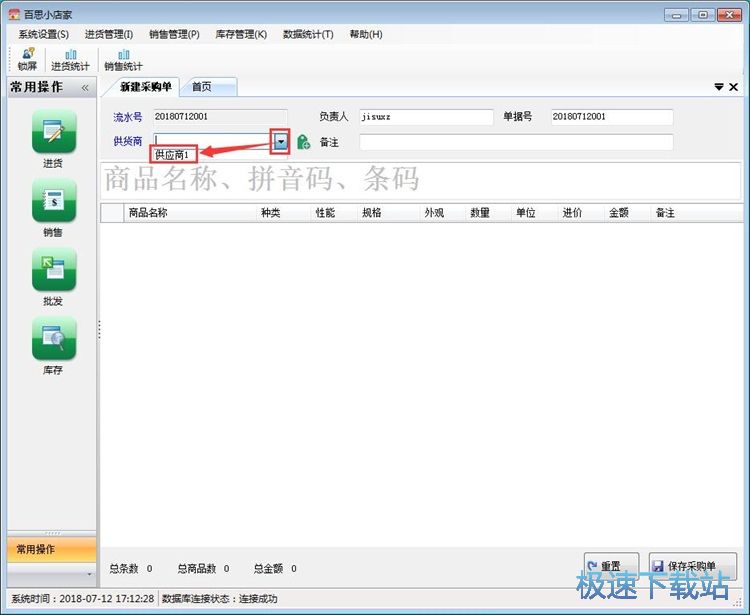Click the 数量 column header
750x615 pixels.
pos(488,213)
